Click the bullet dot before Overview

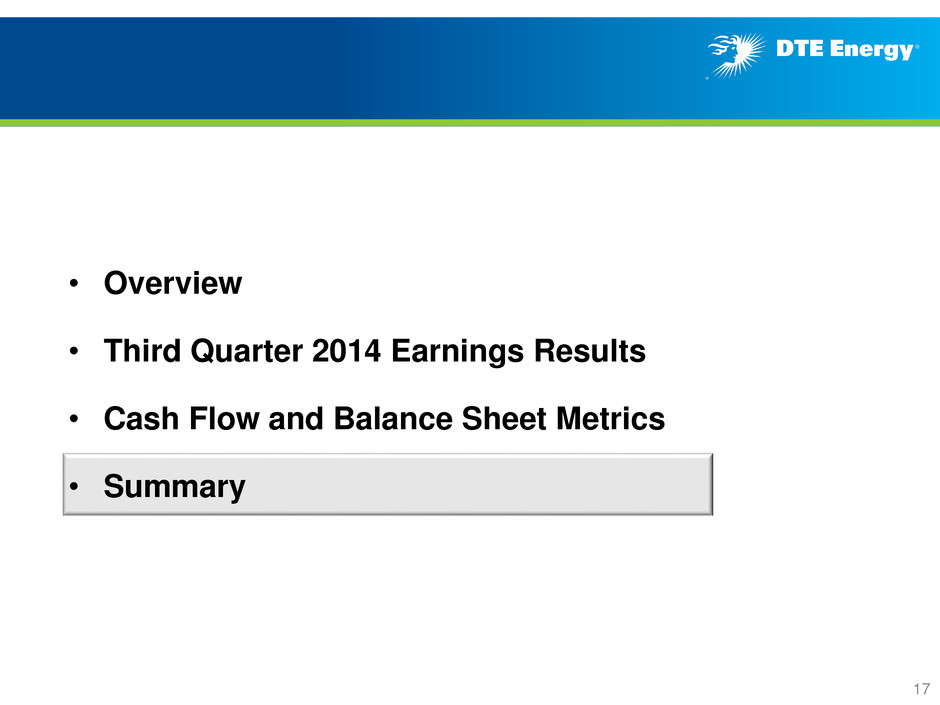click(x=74, y=283)
